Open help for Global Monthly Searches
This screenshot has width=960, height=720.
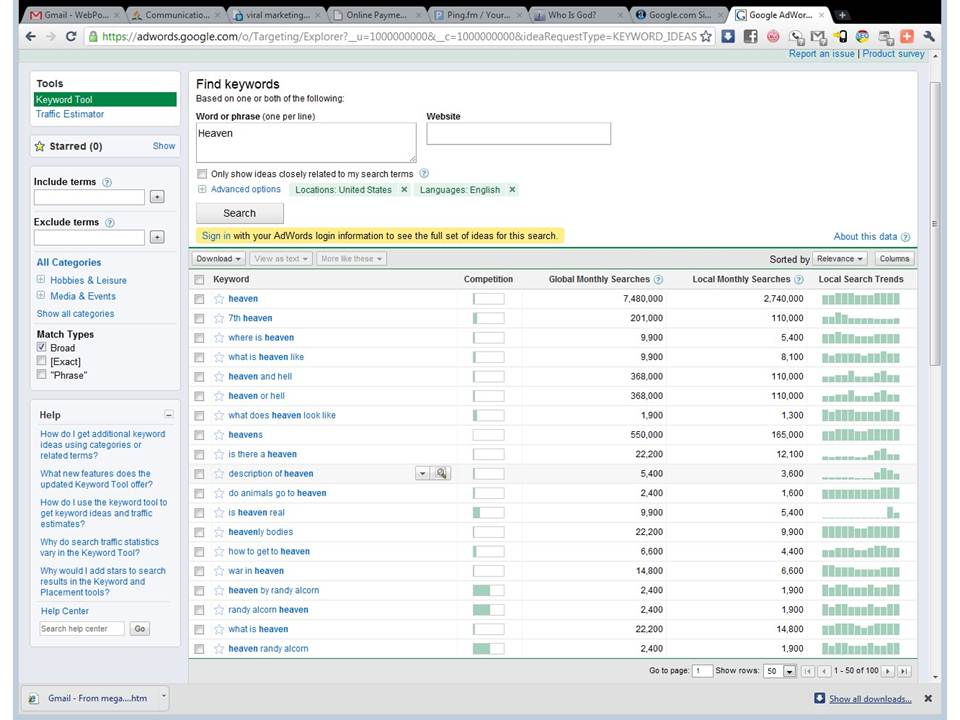658,280
